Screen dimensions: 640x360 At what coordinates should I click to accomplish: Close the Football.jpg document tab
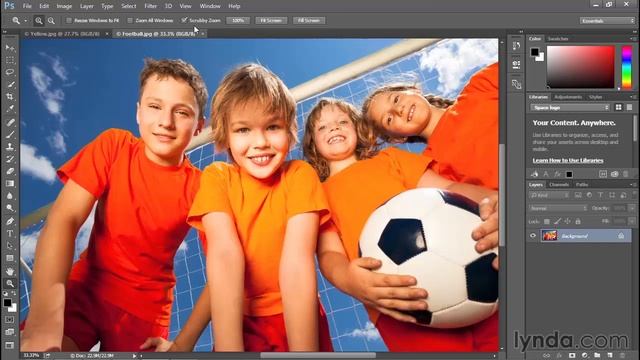click(202, 34)
